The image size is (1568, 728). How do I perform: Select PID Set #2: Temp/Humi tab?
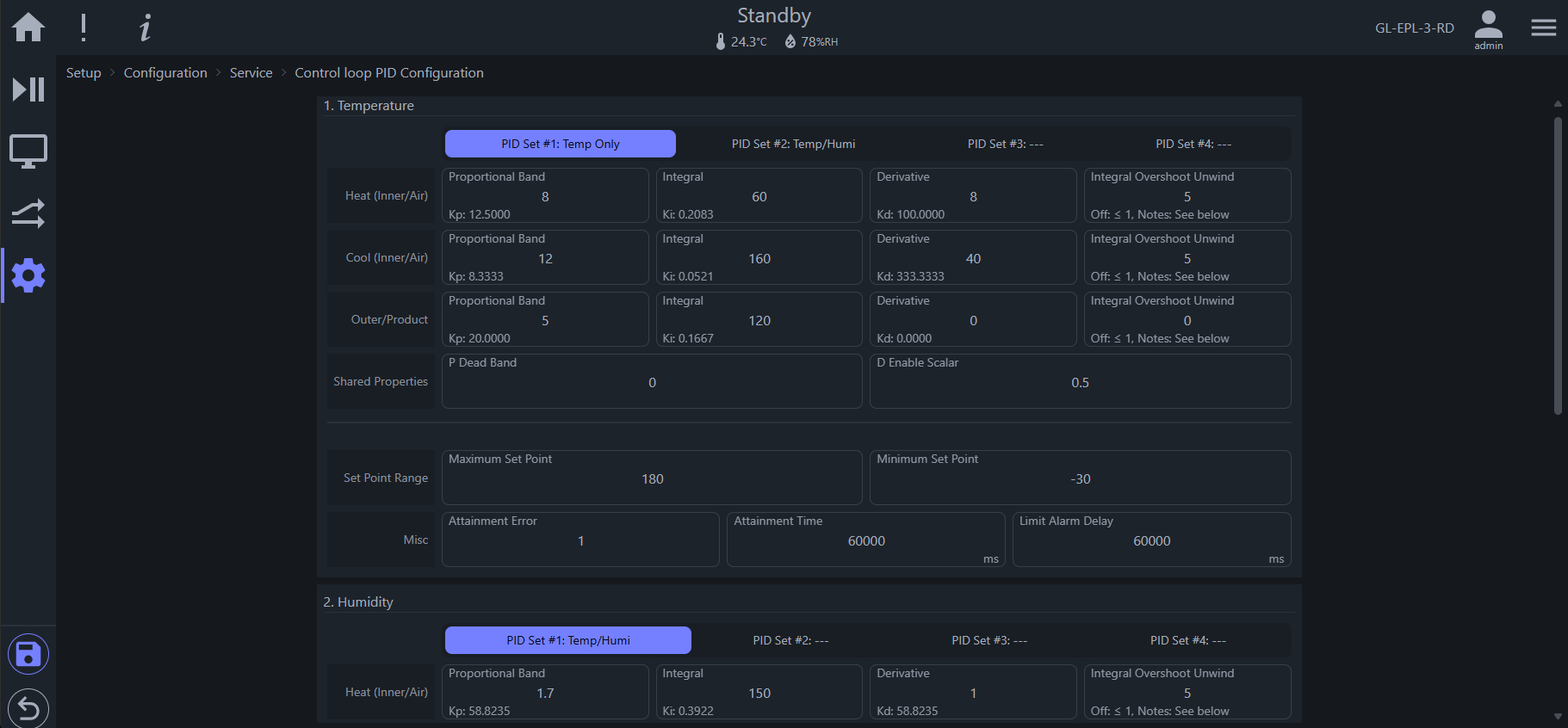click(793, 144)
